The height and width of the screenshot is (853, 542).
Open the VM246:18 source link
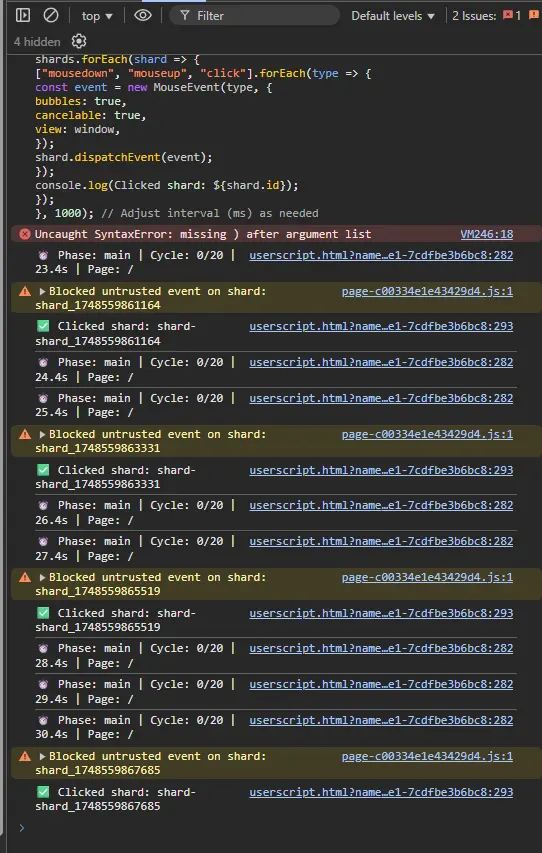pyautogui.click(x=486, y=234)
